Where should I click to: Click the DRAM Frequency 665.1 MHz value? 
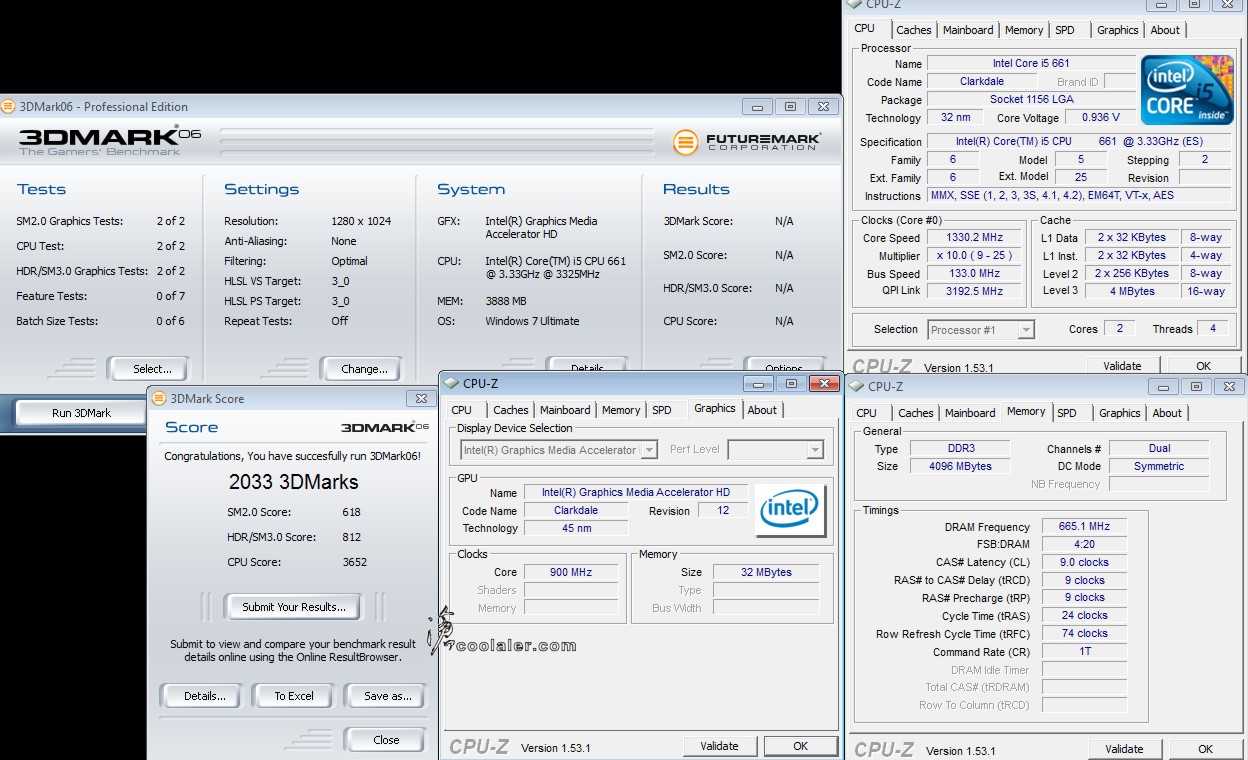pos(1084,527)
